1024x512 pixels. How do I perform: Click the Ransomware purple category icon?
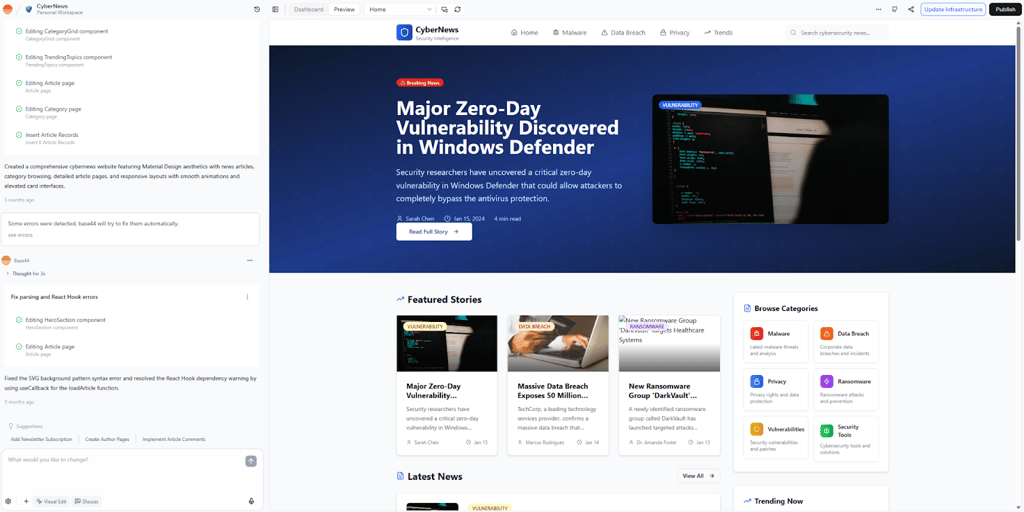click(826, 381)
